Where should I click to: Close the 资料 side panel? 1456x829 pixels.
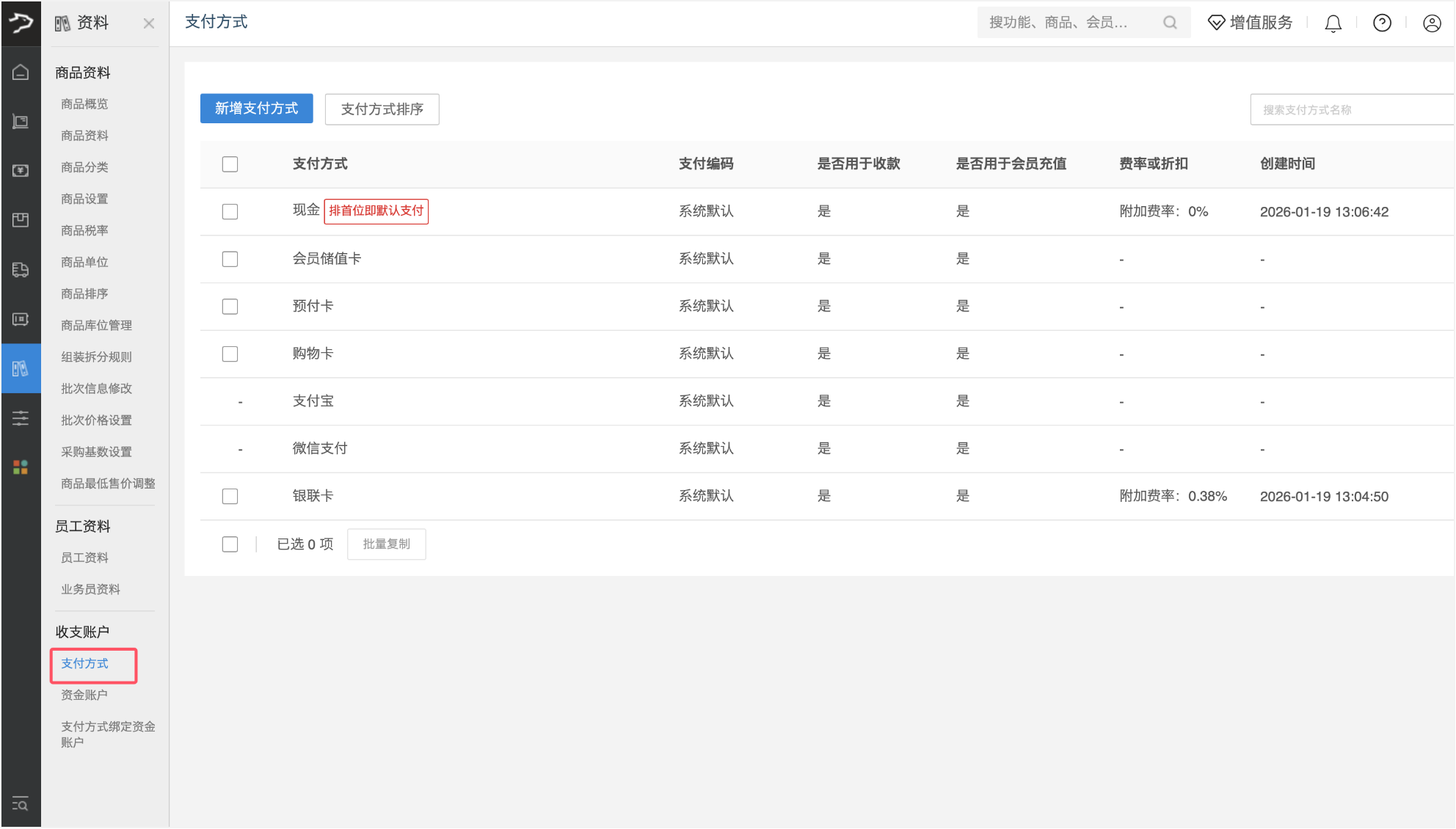pos(149,23)
